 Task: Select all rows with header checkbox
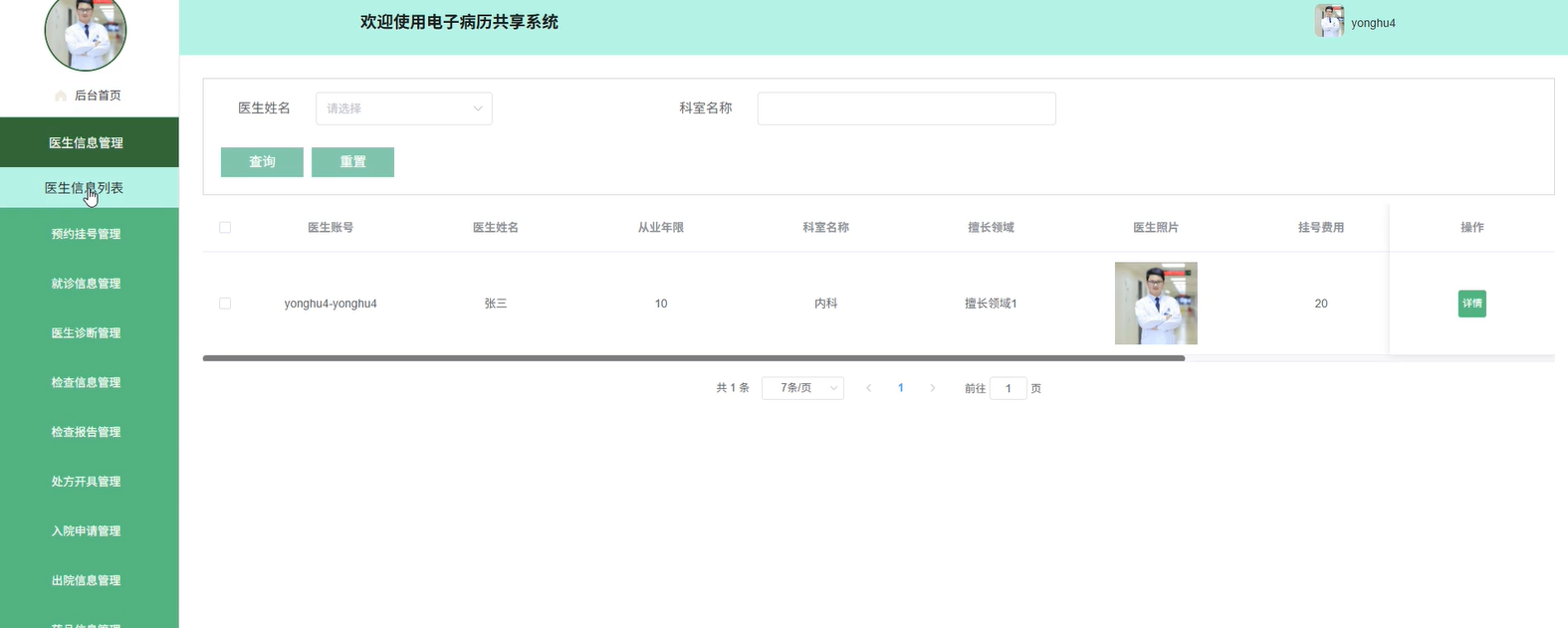pos(225,228)
